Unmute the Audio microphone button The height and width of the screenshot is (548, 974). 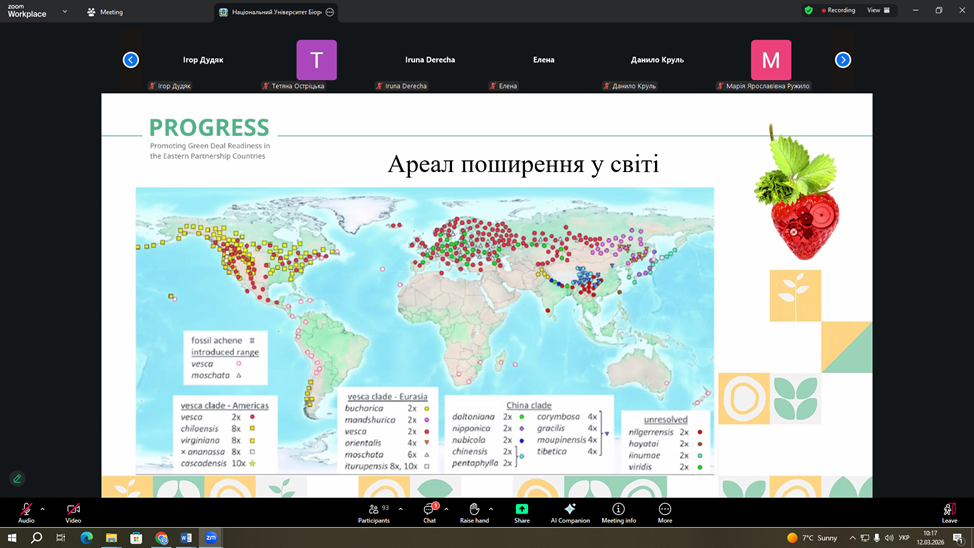click(26, 510)
